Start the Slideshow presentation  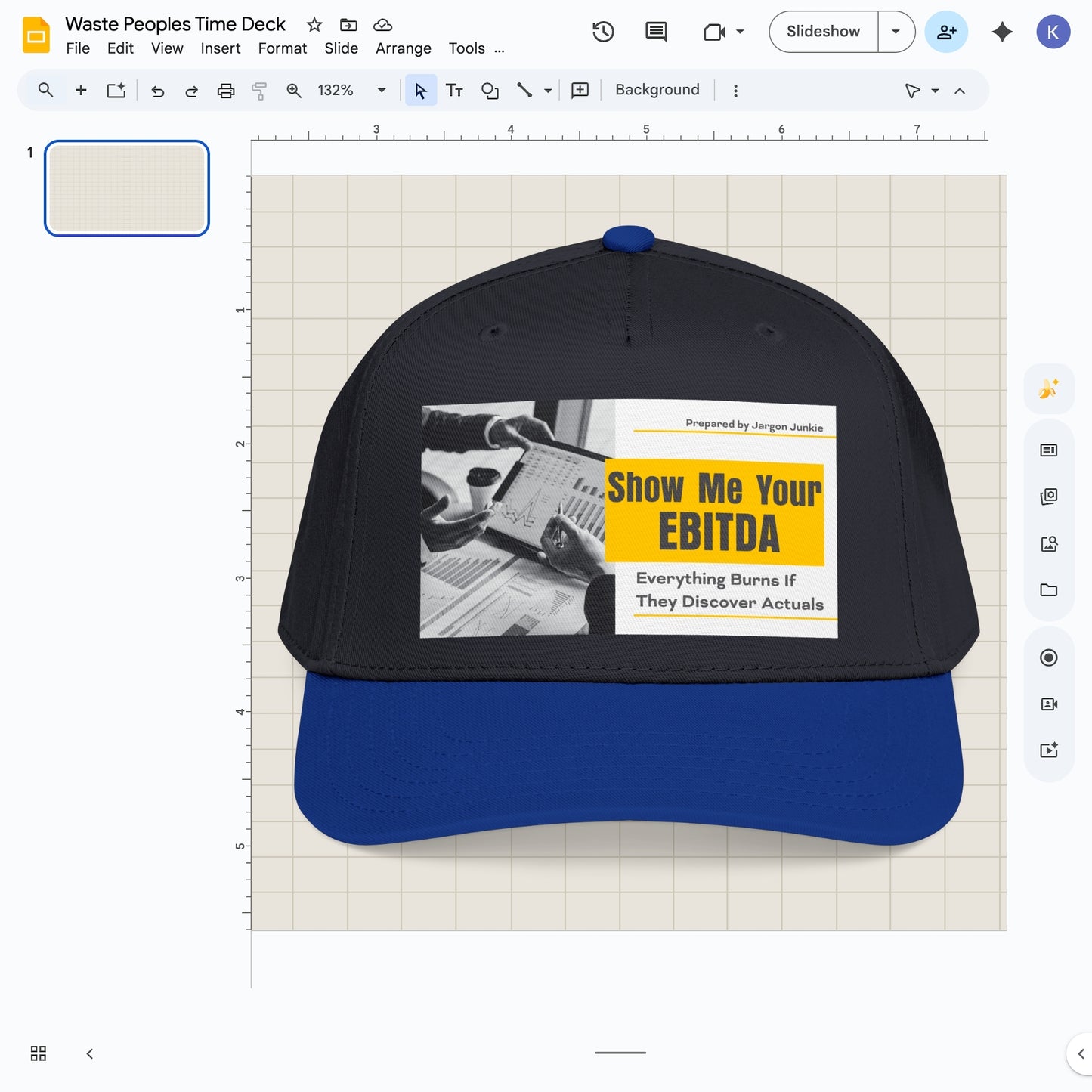[x=823, y=32]
